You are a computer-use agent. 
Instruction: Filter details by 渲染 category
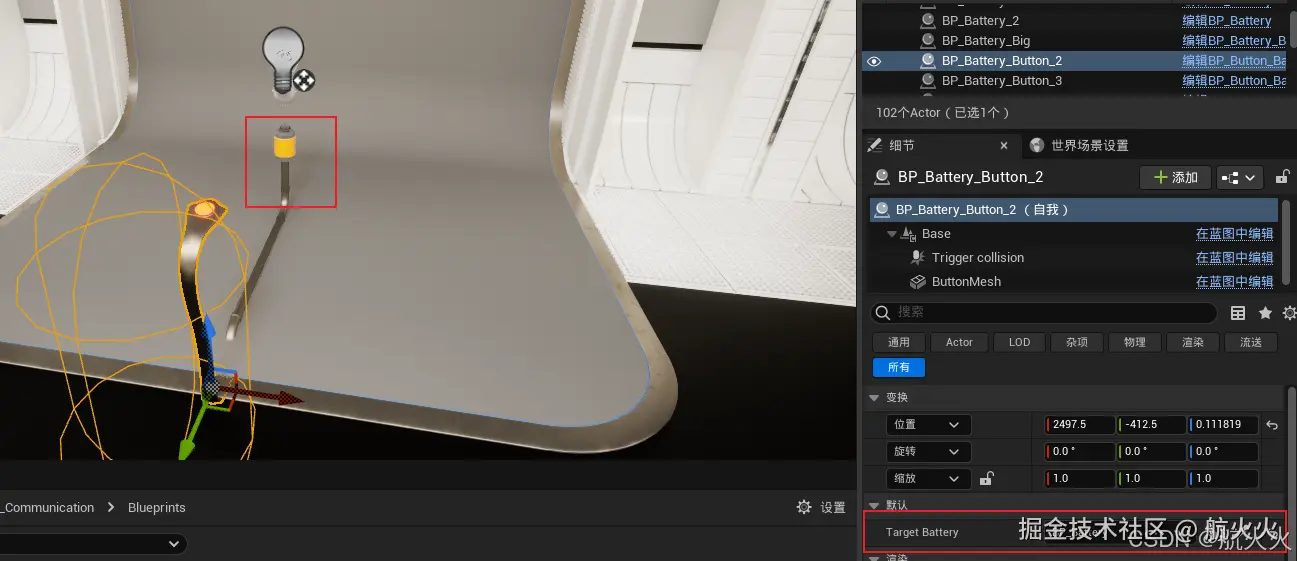(1193, 342)
